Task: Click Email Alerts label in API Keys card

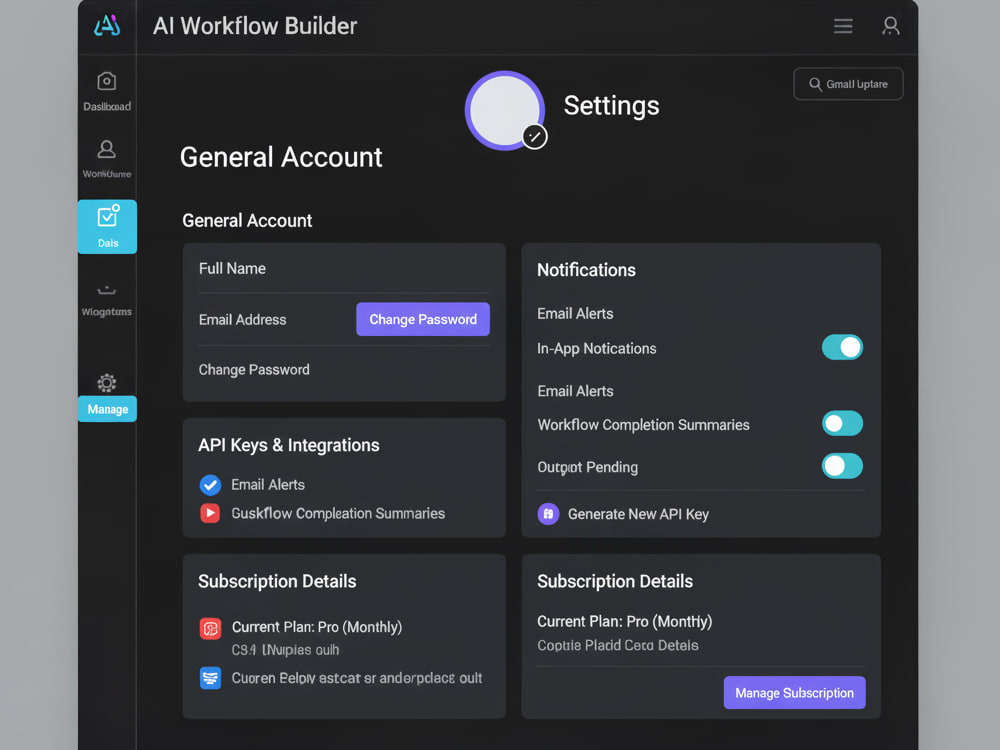Action: [x=268, y=485]
